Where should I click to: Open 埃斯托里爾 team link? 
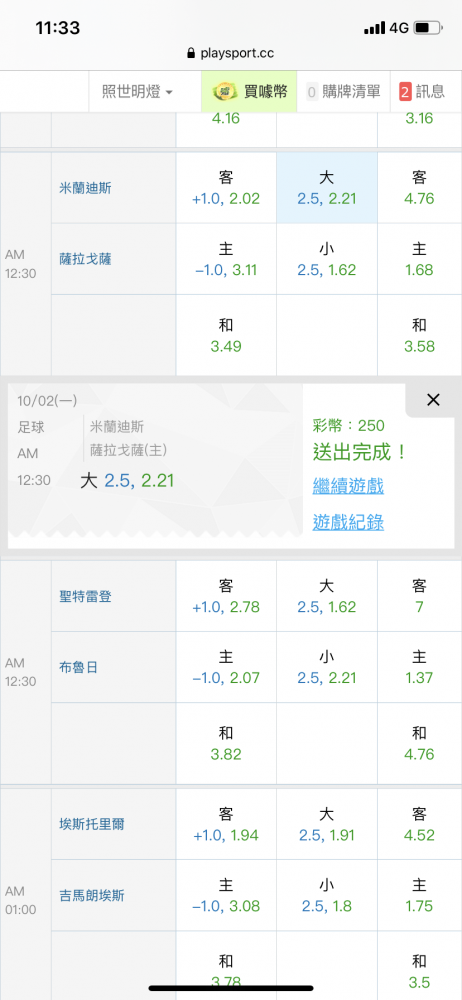(91, 825)
